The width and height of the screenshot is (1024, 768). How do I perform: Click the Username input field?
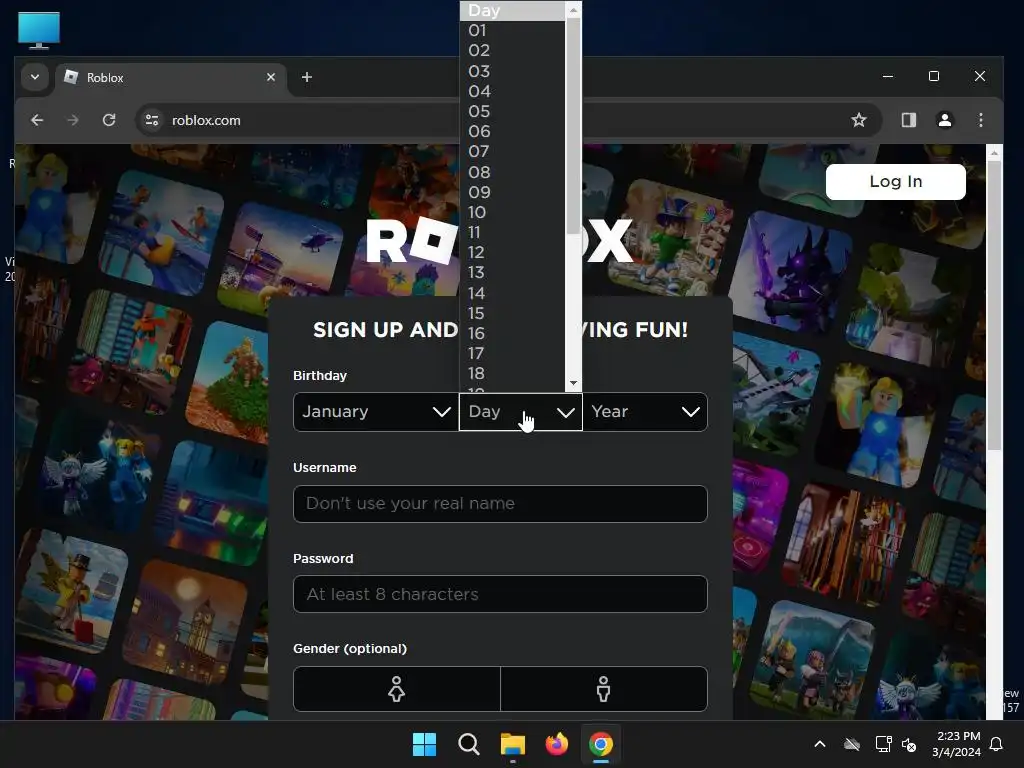click(x=500, y=504)
